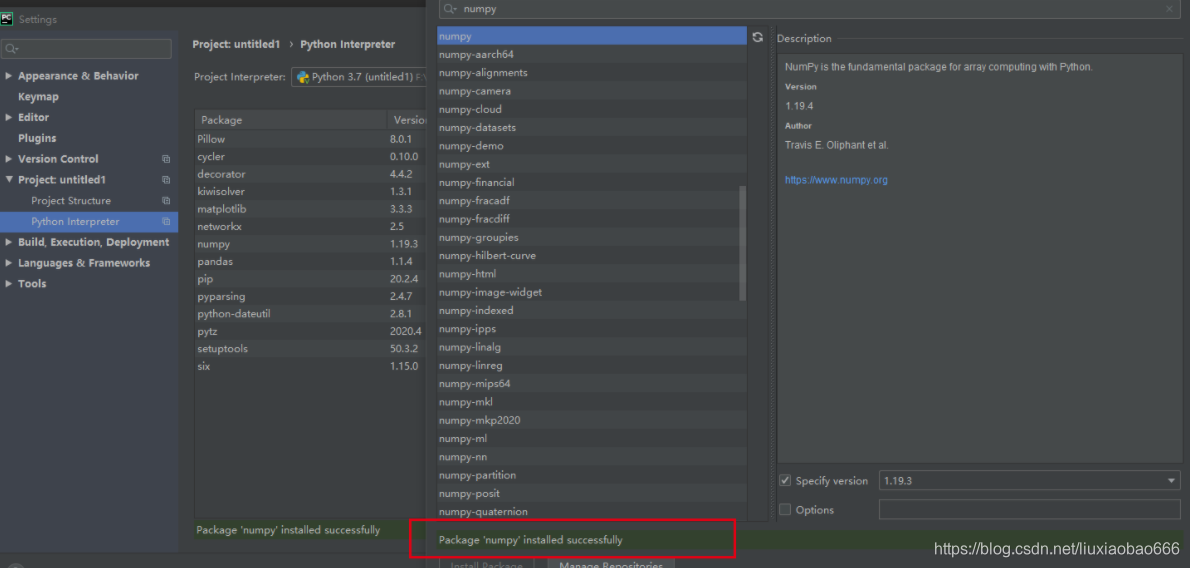Expand the Version Control section
This screenshot has width=1190, height=568.
pos(8,159)
